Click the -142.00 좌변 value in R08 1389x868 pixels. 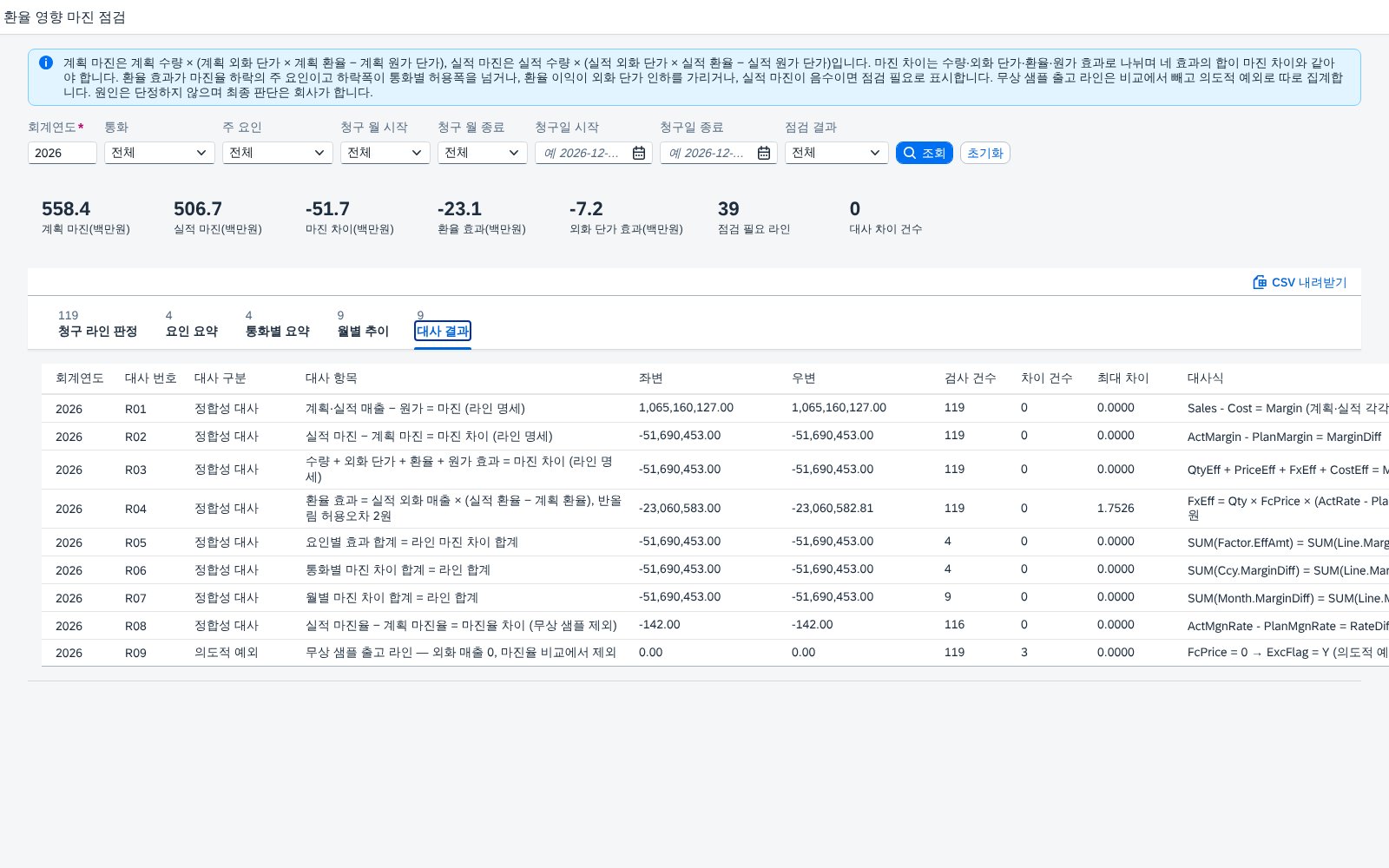[x=660, y=625]
